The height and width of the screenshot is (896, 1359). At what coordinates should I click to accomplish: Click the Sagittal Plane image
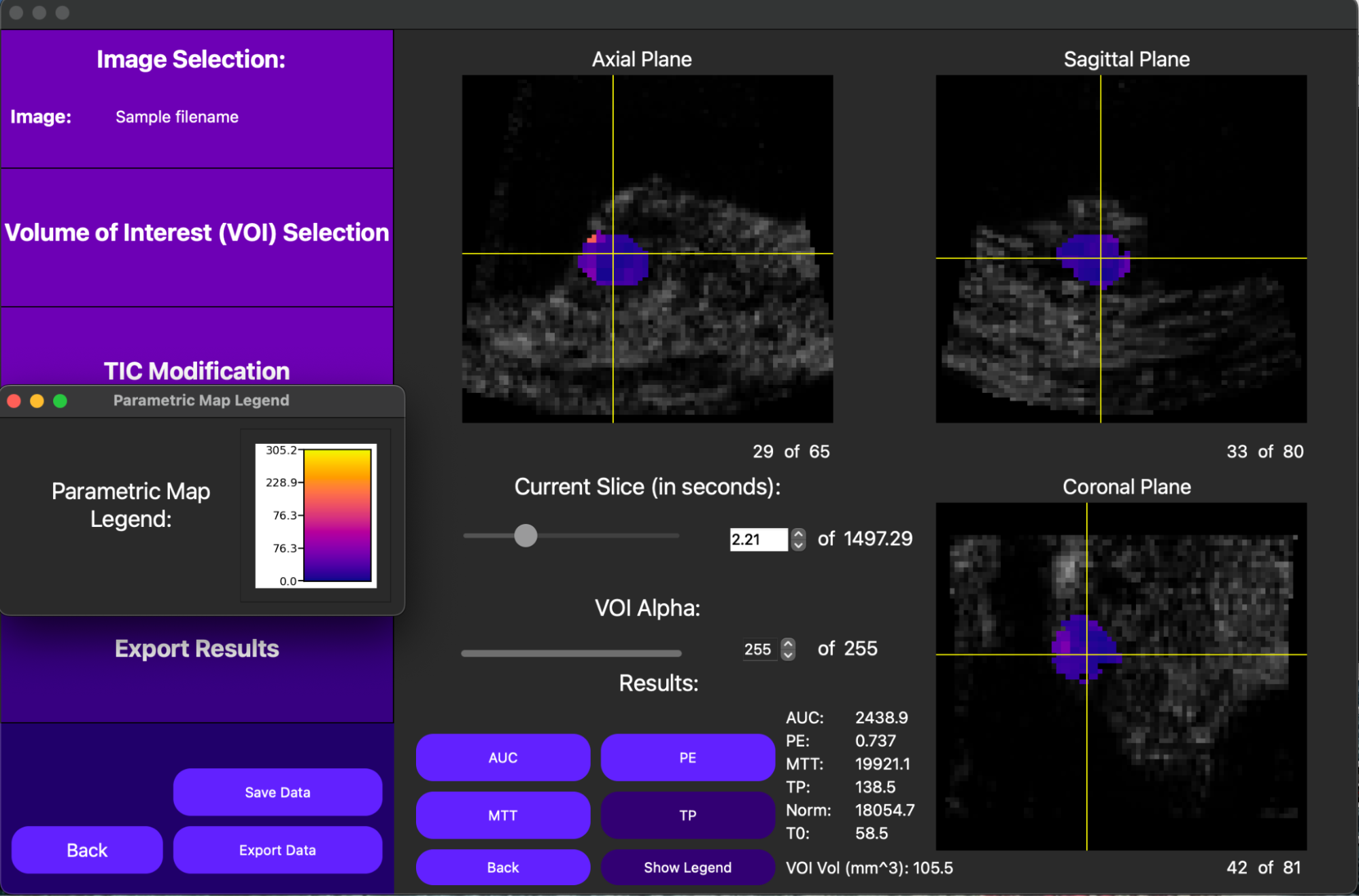point(1121,249)
